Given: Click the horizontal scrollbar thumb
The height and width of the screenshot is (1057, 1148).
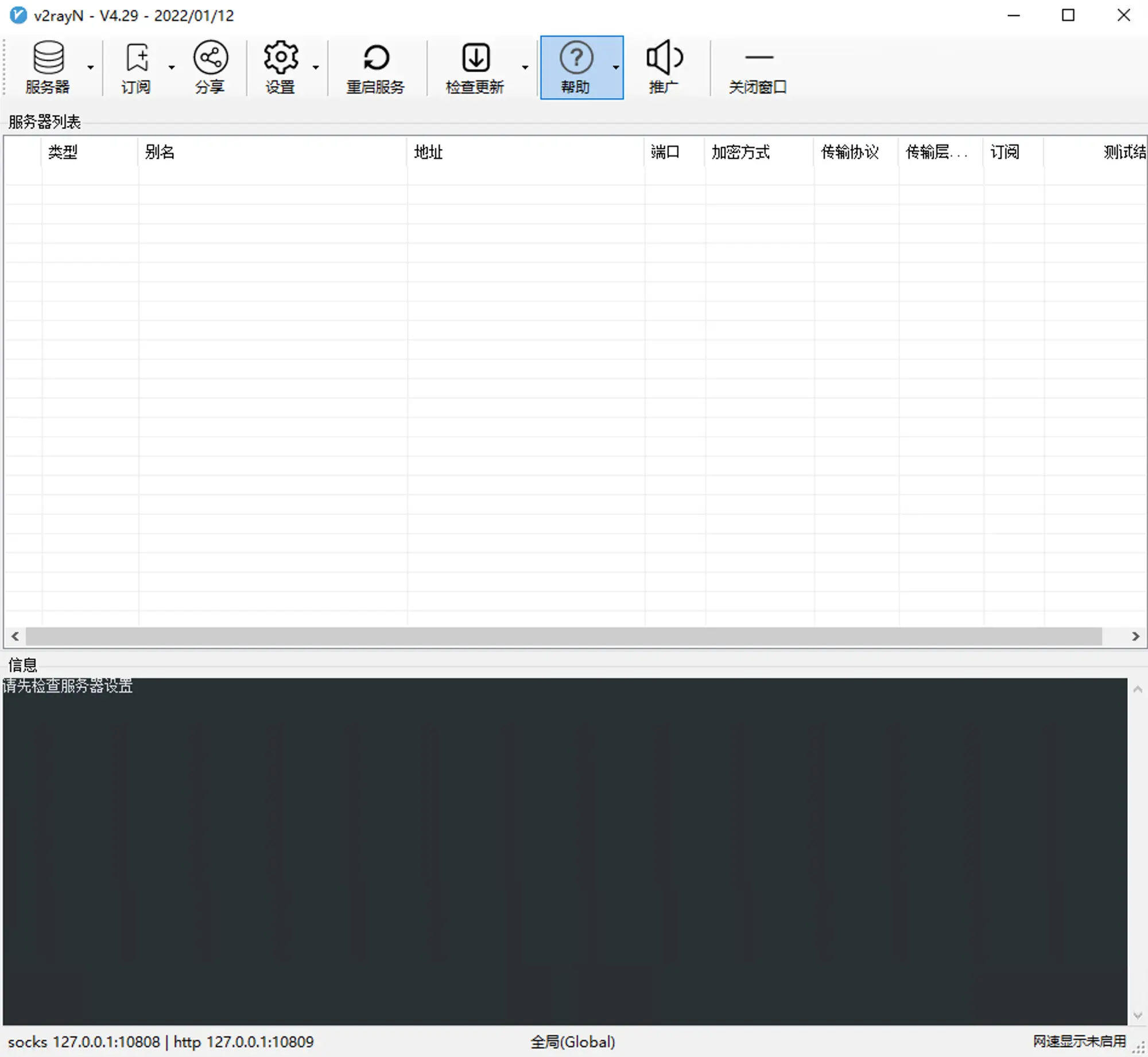Looking at the screenshot, I should 564,636.
